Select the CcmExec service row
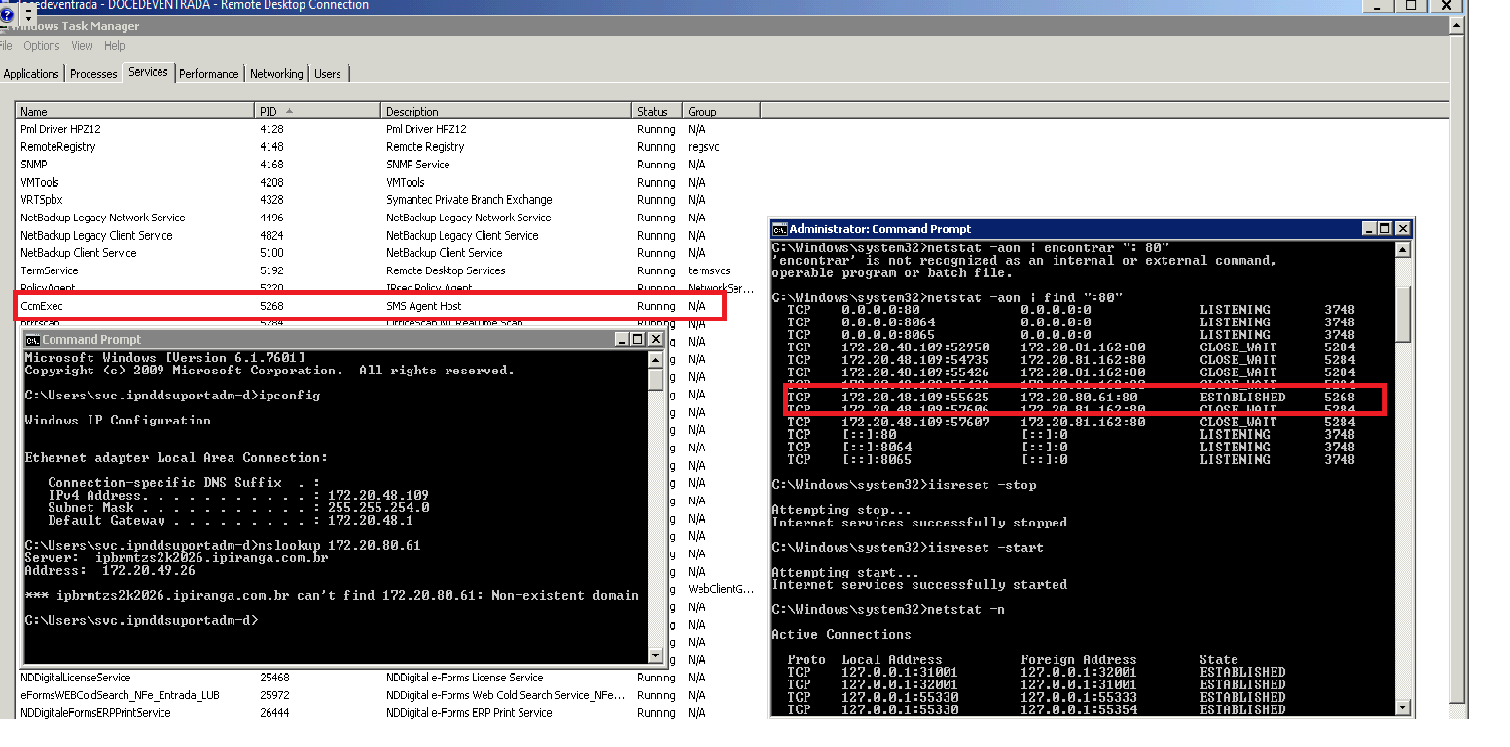The width and height of the screenshot is (1510, 747). tap(135, 306)
